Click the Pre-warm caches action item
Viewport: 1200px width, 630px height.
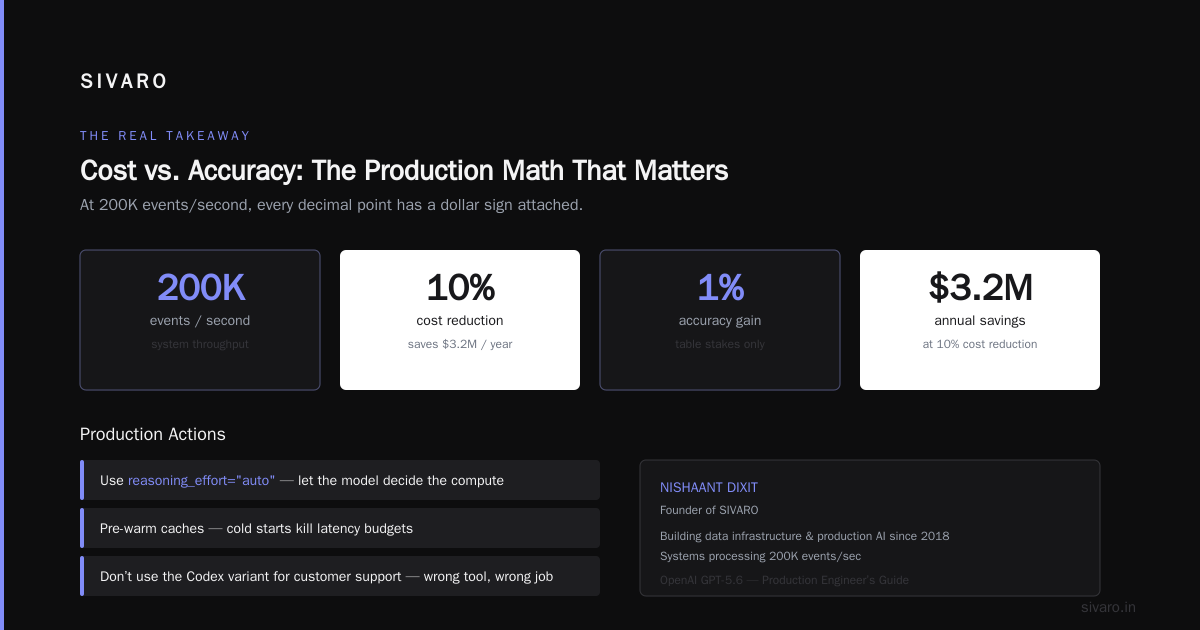point(340,528)
